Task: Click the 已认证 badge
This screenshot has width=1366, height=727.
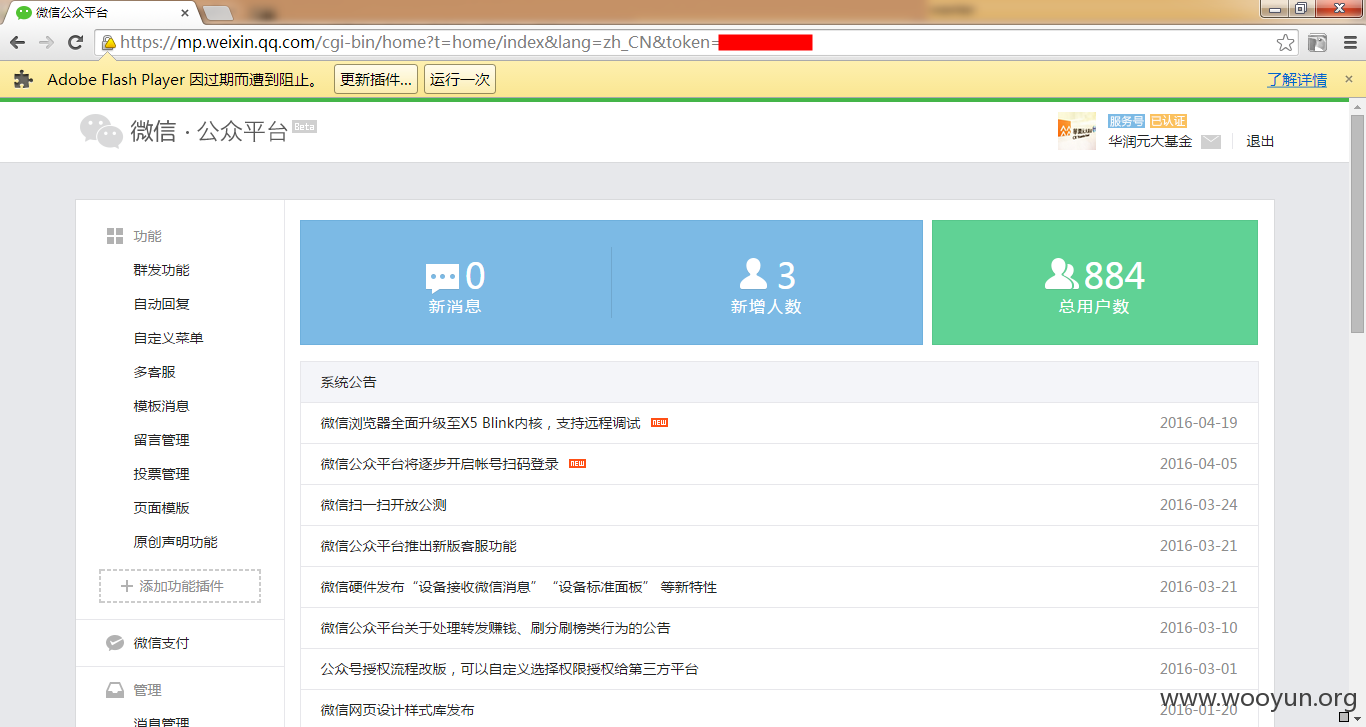Action: (x=1168, y=121)
